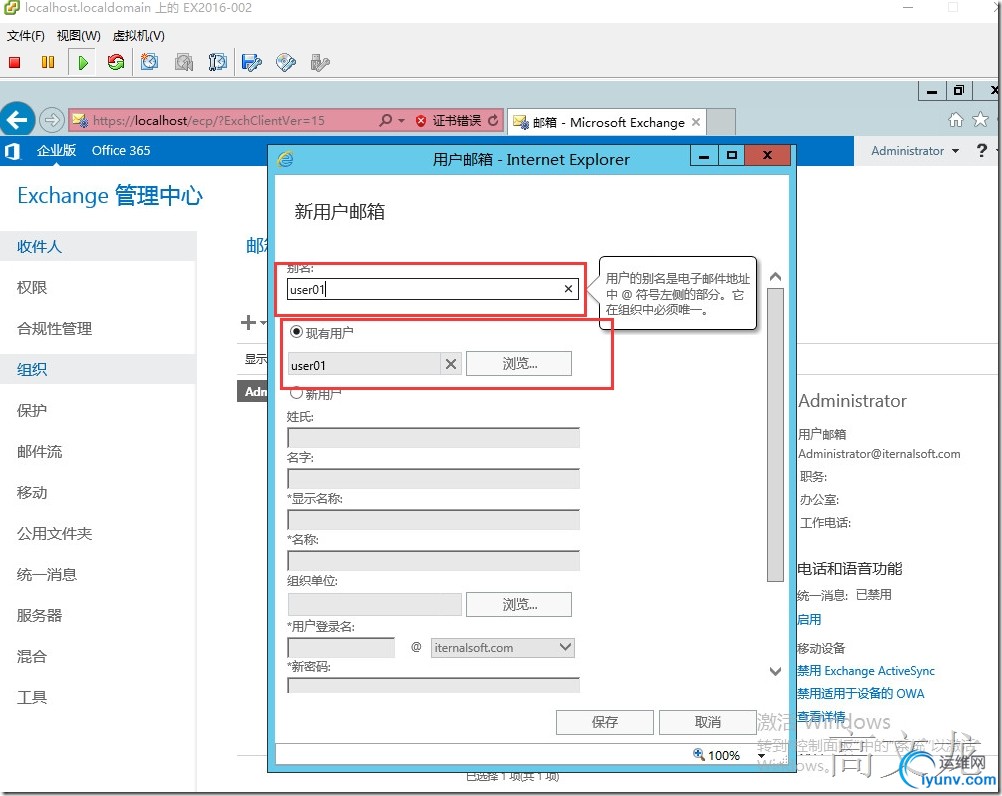Click 浏览... beside the existing user user01
The image size is (1002, 796).
click(519, 364)
